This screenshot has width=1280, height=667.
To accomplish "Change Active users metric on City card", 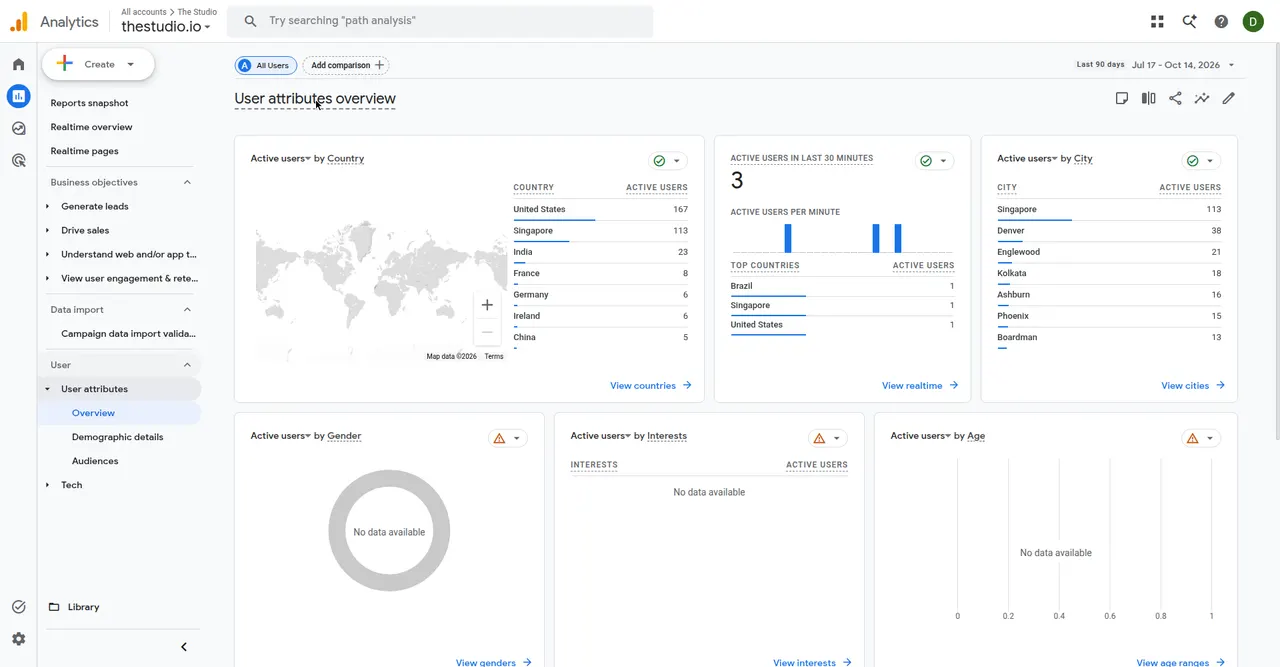I will [x=1028, y=158].
